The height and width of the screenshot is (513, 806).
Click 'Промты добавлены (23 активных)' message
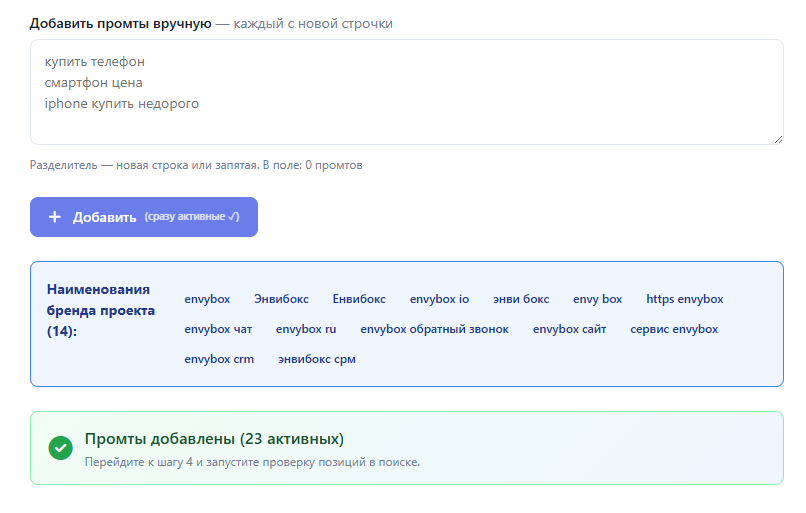[214, 439]
